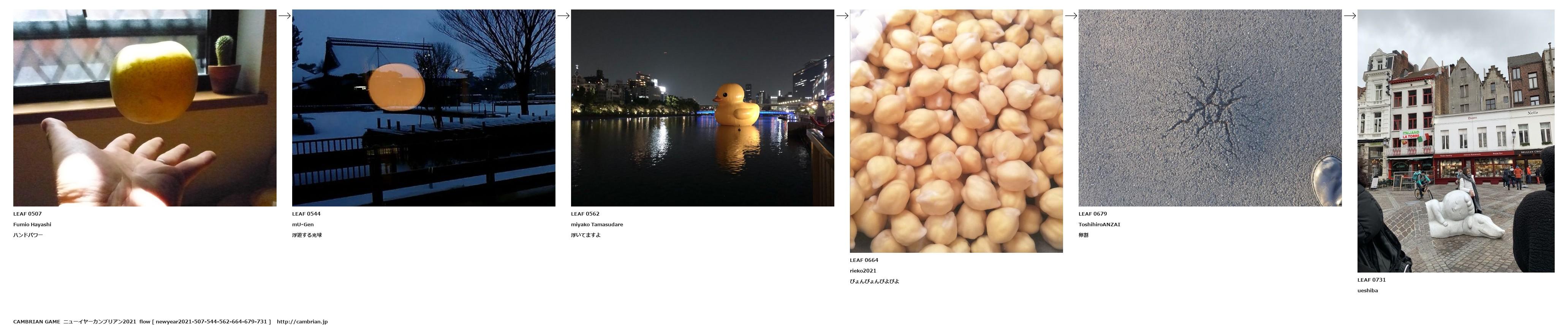Click author name miyako Tamasudare
Viewport: 1568px width, 331px height.
point(597,224)
